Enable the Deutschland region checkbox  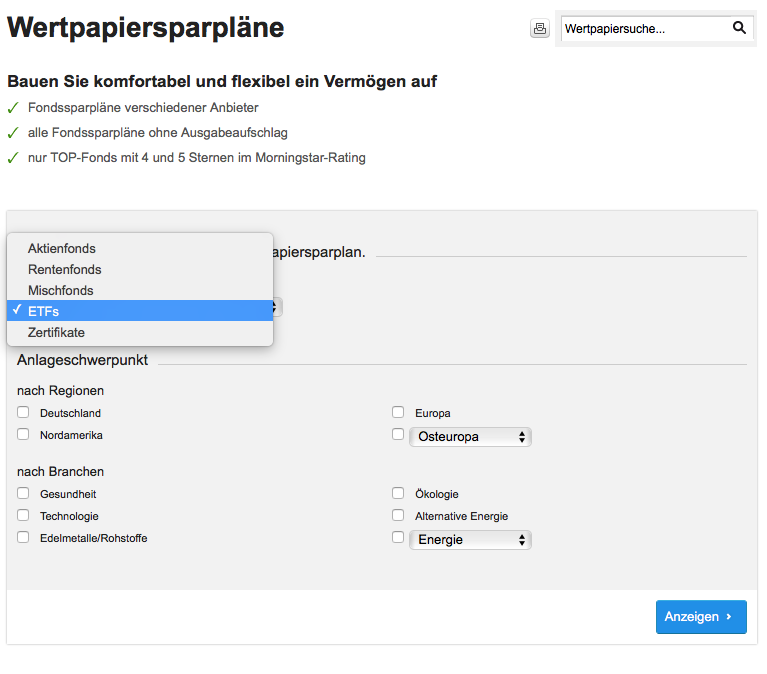23,412
